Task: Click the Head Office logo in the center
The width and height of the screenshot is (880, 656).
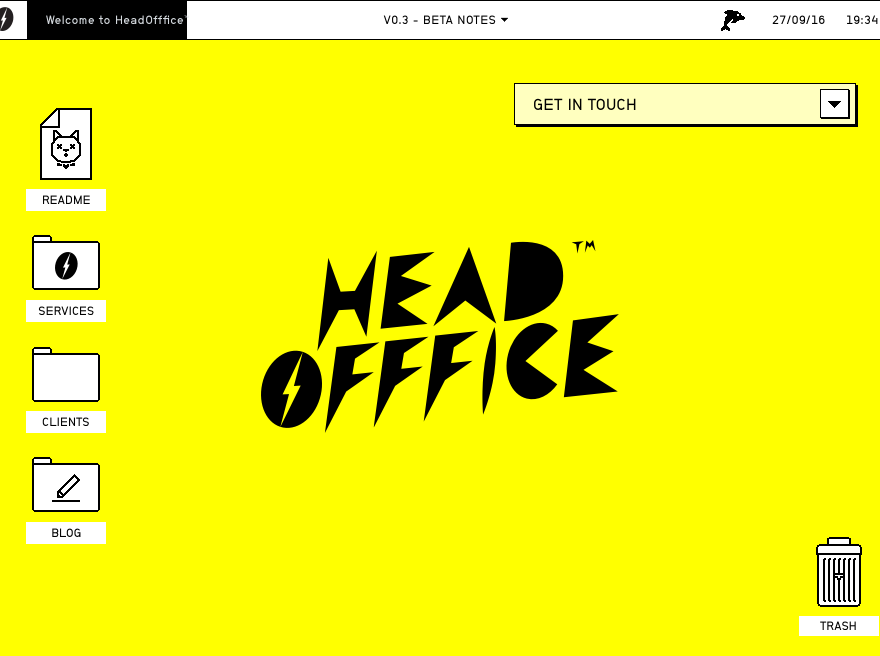Action: [x=439, y=336]
